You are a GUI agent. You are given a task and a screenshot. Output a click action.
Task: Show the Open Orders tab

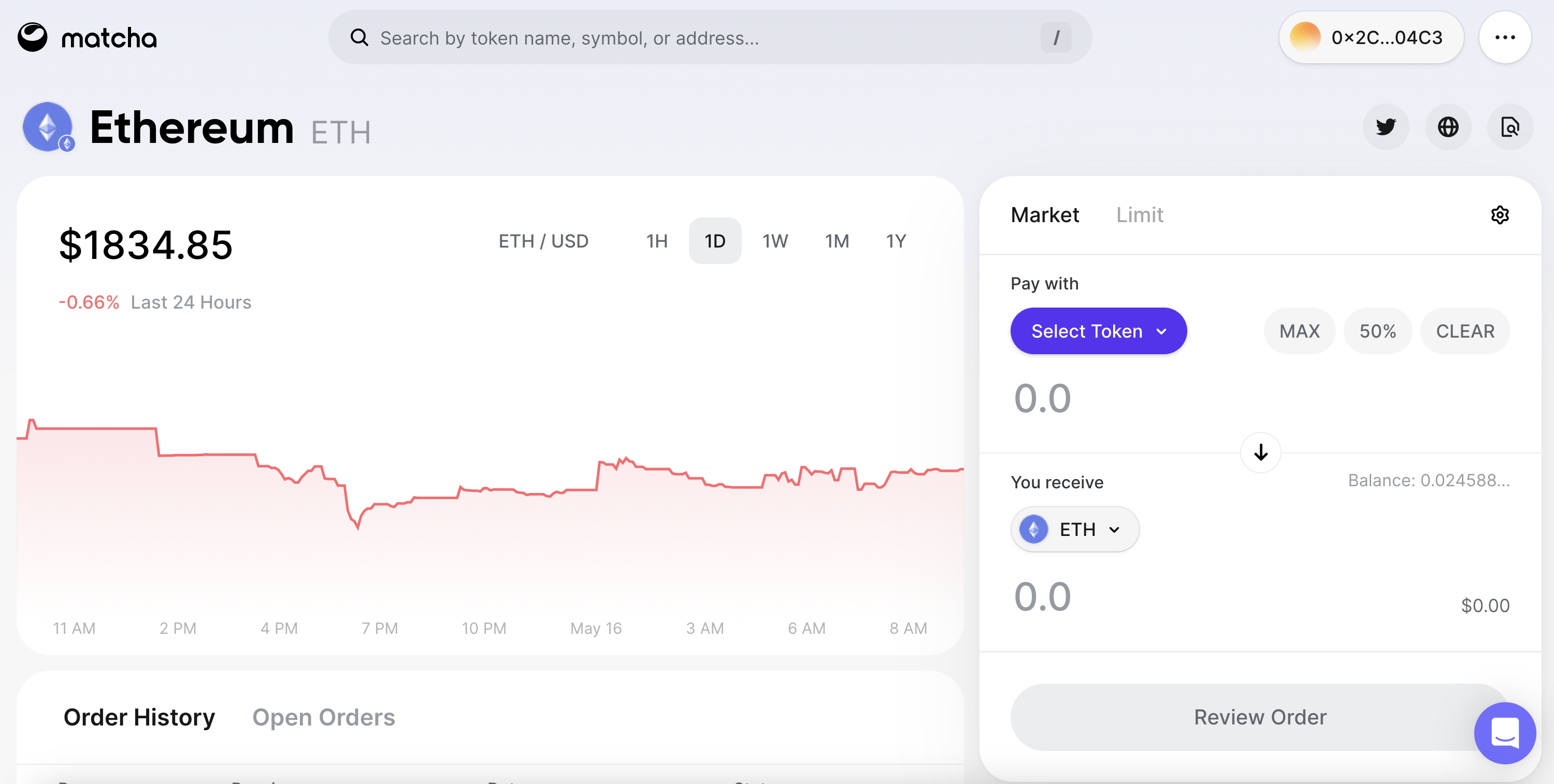[x=323, y=717]
